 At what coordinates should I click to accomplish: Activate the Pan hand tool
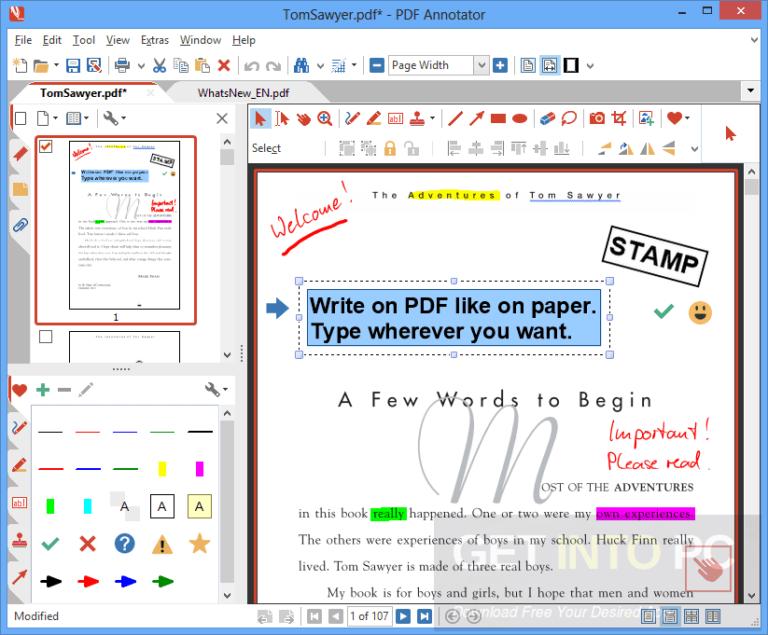tap(303, 119)
